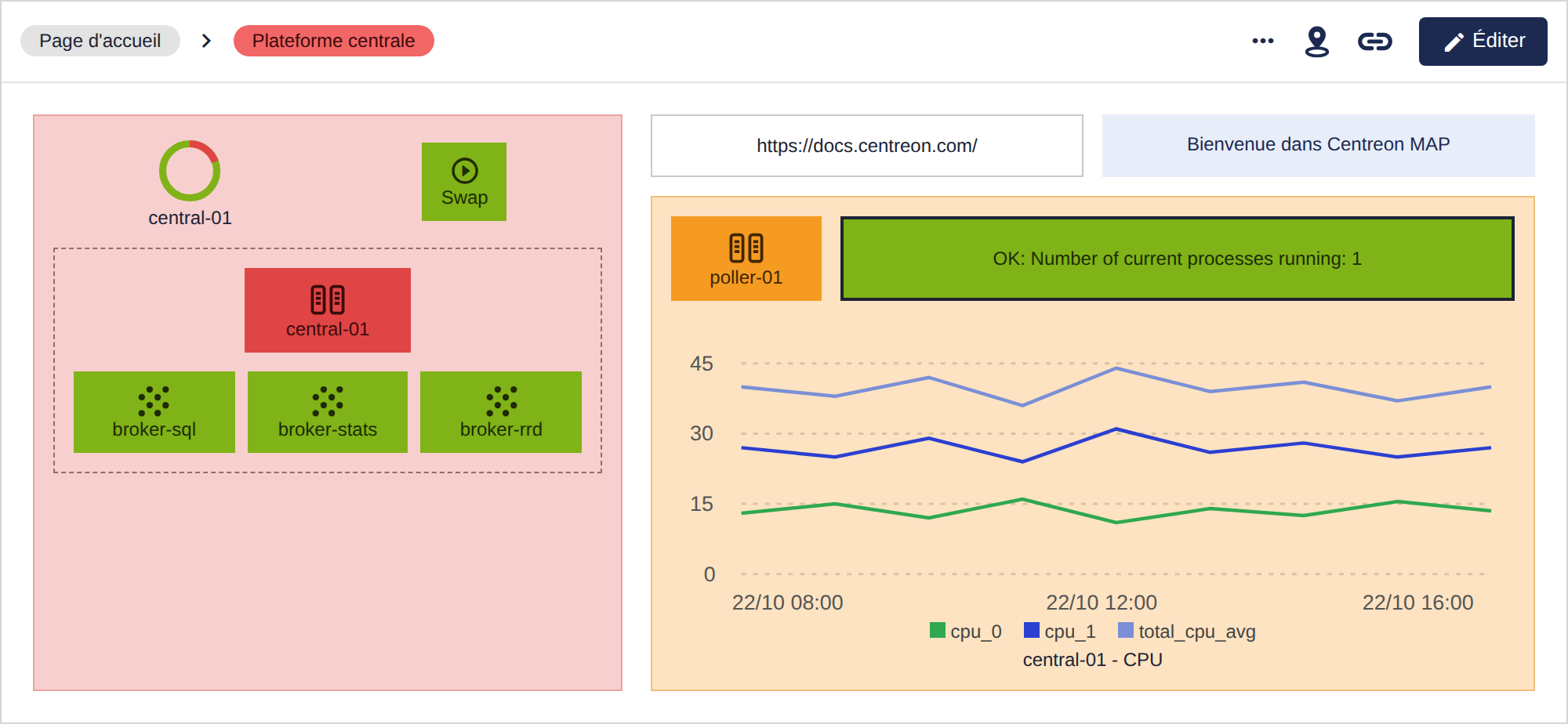Copy the map link via chain icon
1568x724 pixels.
point(1375,42)
